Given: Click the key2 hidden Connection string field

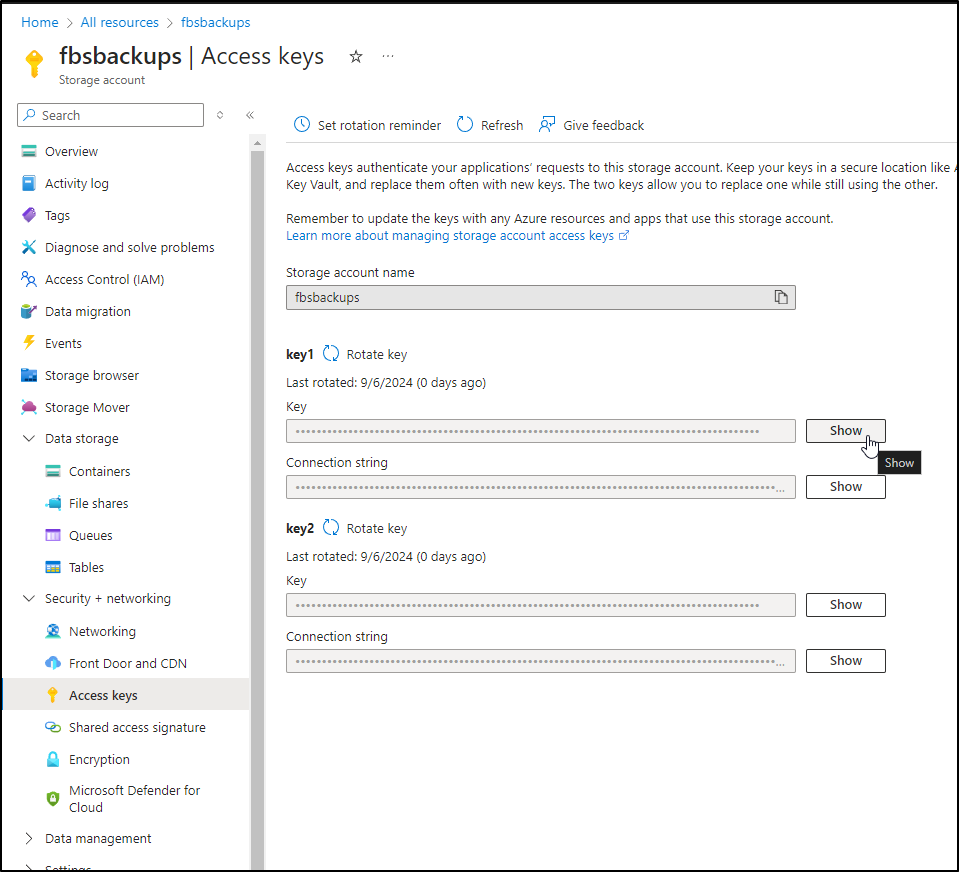Looking at the screenshot, I should [541, 661].
